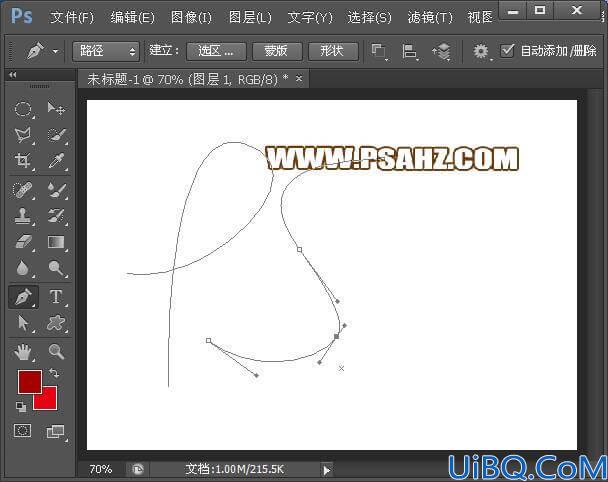The image size is (608, 482).
Task: Select the Move tool
Action: pyautogui.click(x=56, y=108)
